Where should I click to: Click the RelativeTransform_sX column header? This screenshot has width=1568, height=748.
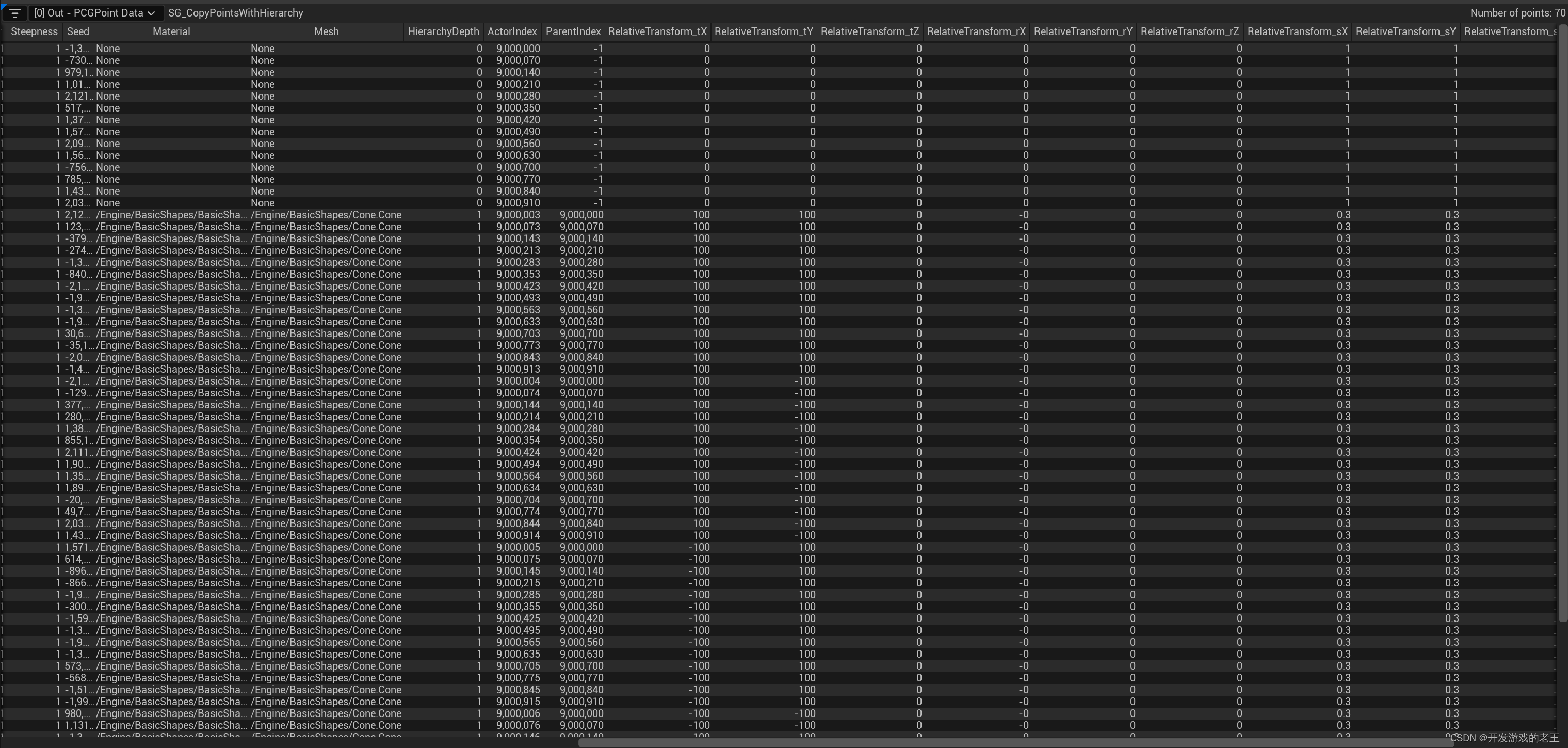1297,31
